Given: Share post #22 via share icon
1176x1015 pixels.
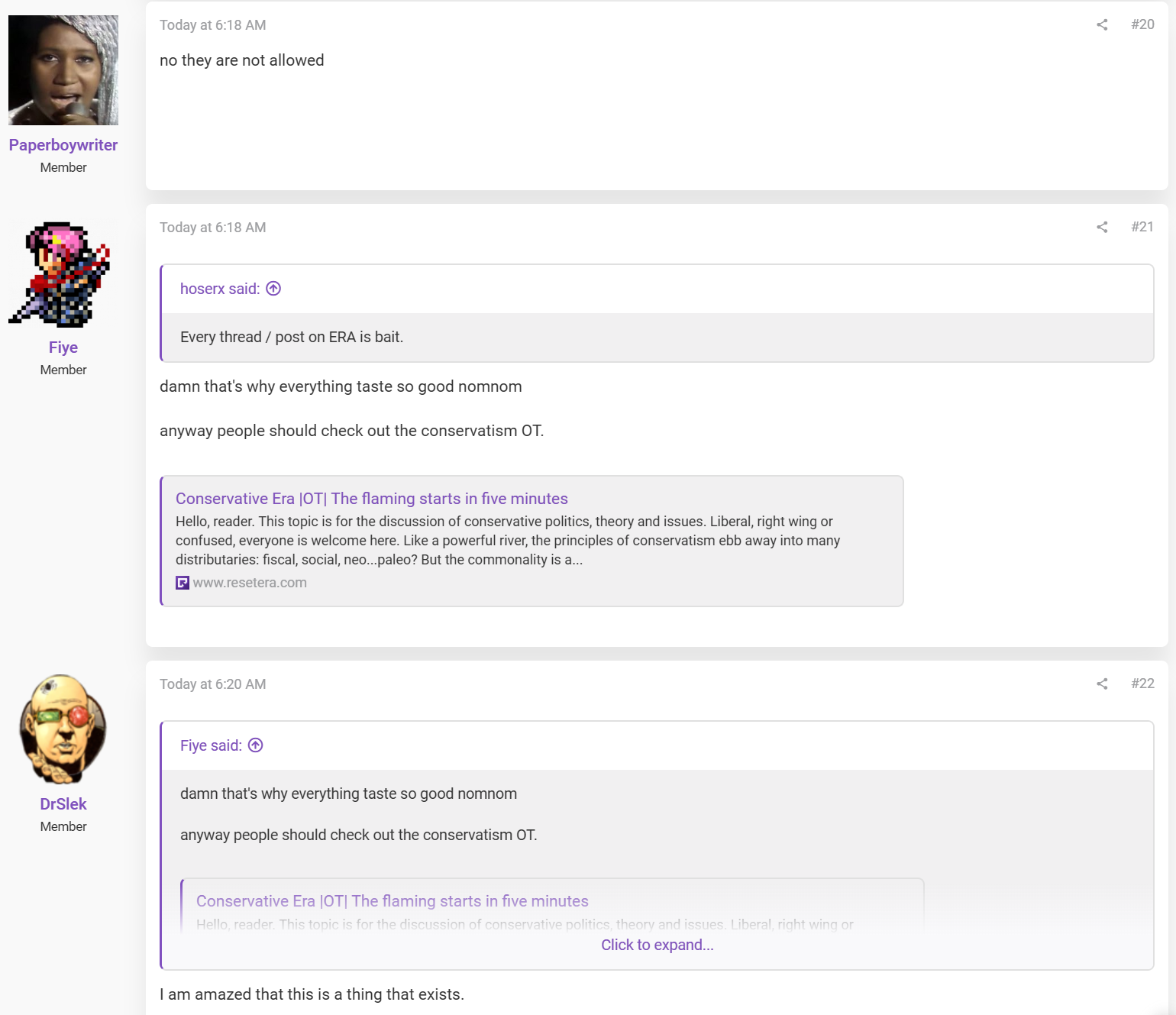Looking at the screenshot, I should pos(1102,684).
